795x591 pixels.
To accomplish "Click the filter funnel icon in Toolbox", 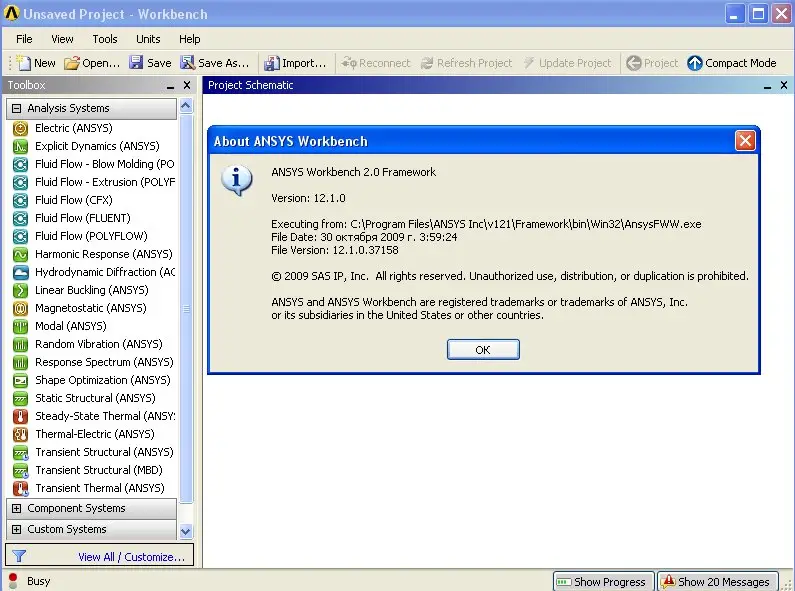I will tap(19, 556).
